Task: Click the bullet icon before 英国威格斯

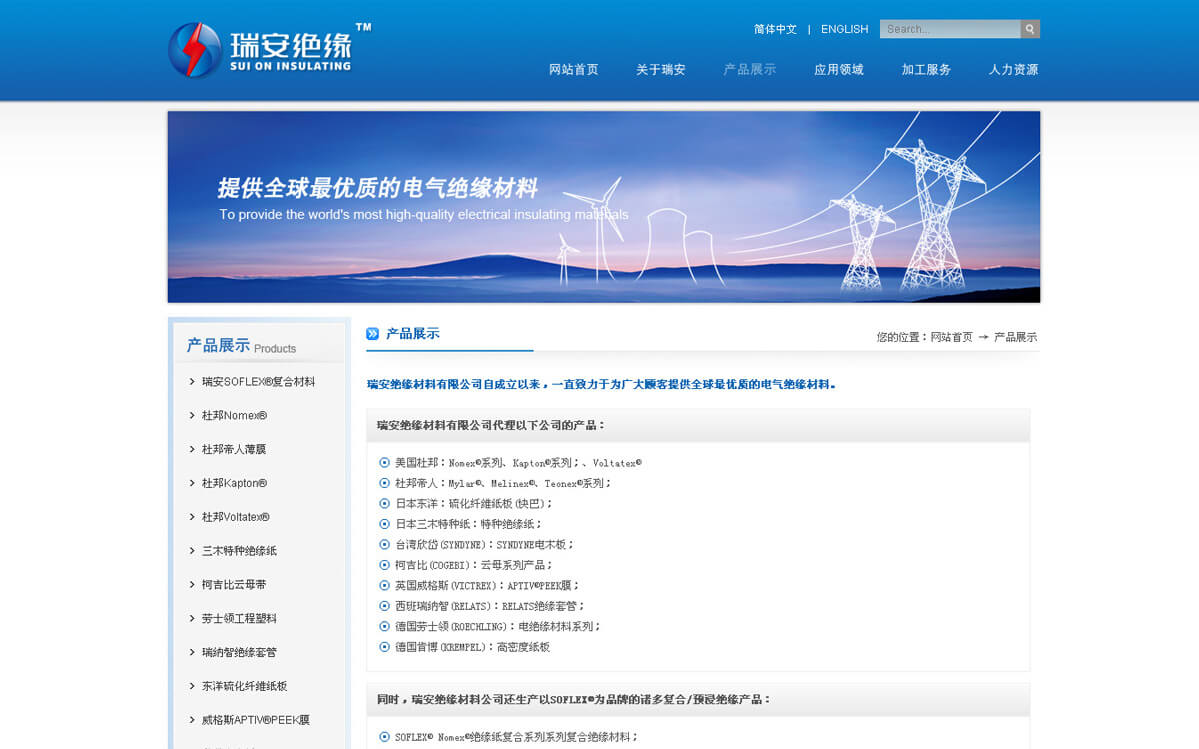Action: pos(384,585)
